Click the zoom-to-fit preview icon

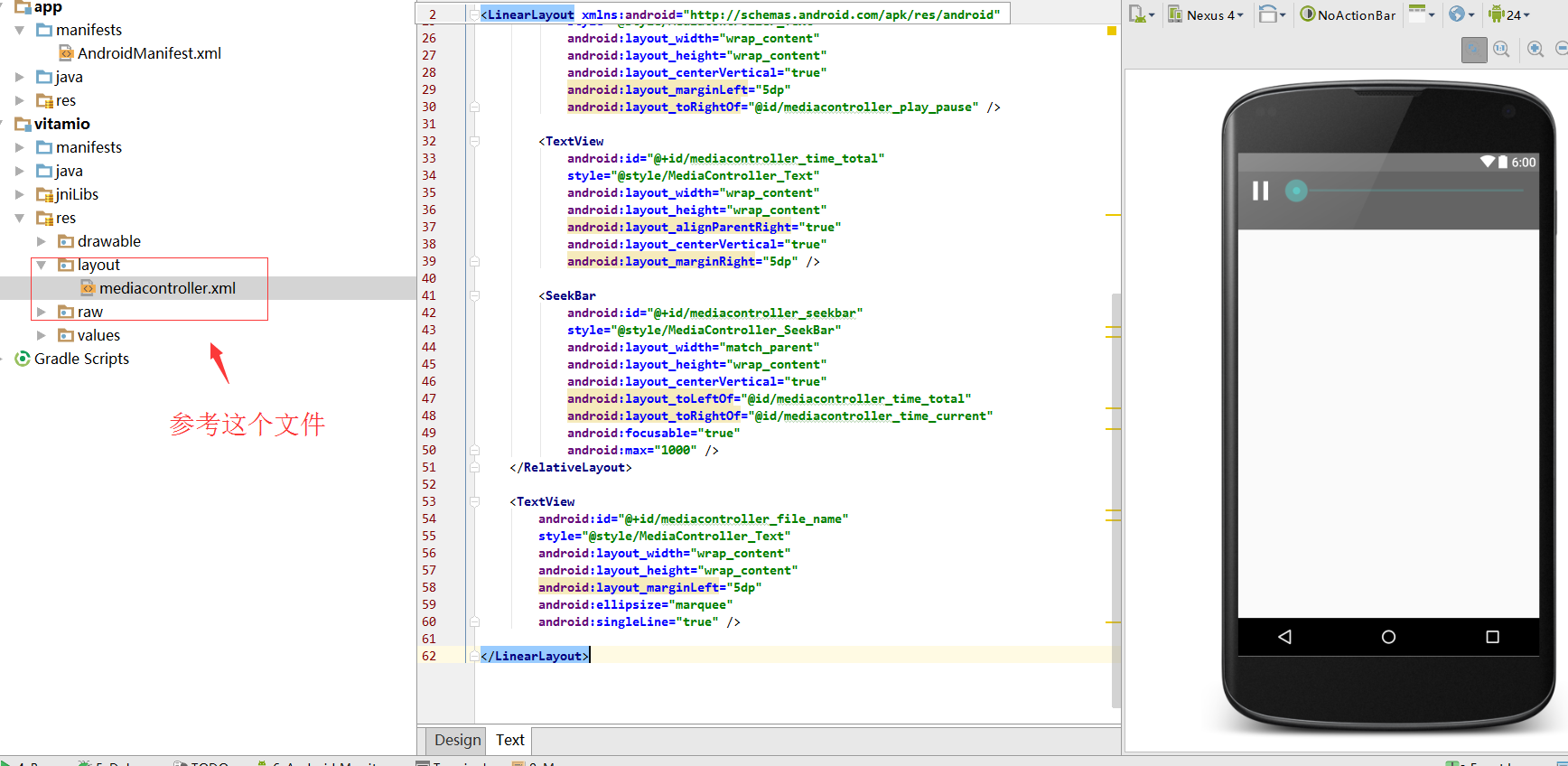click(x=1474, y=50)
